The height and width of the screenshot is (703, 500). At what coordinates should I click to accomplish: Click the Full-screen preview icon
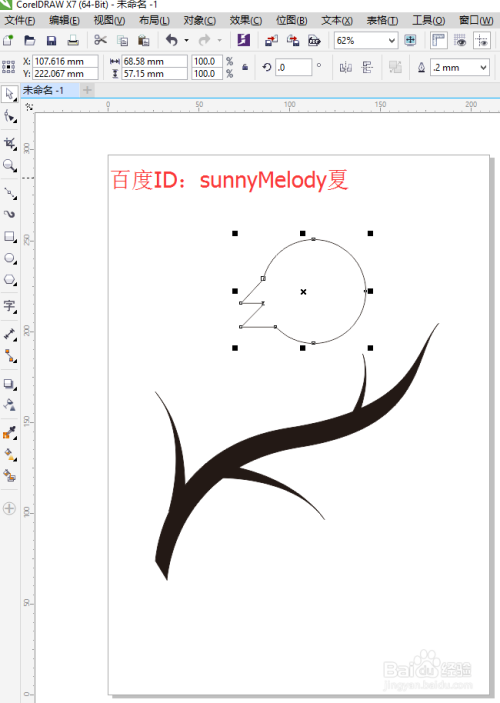[410, 40]
